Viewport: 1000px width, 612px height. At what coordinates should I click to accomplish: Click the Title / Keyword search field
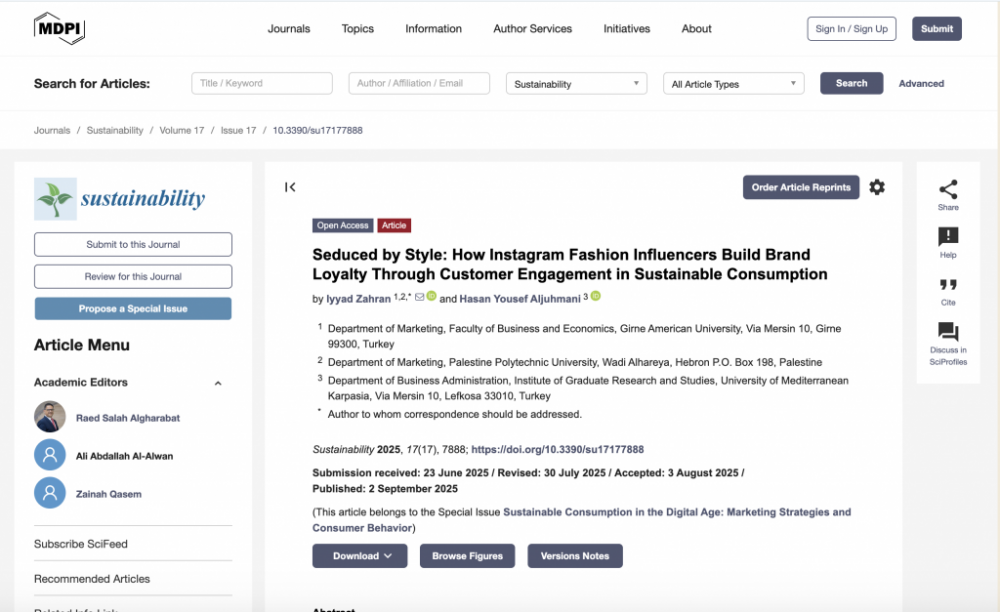tap(261, 83)
